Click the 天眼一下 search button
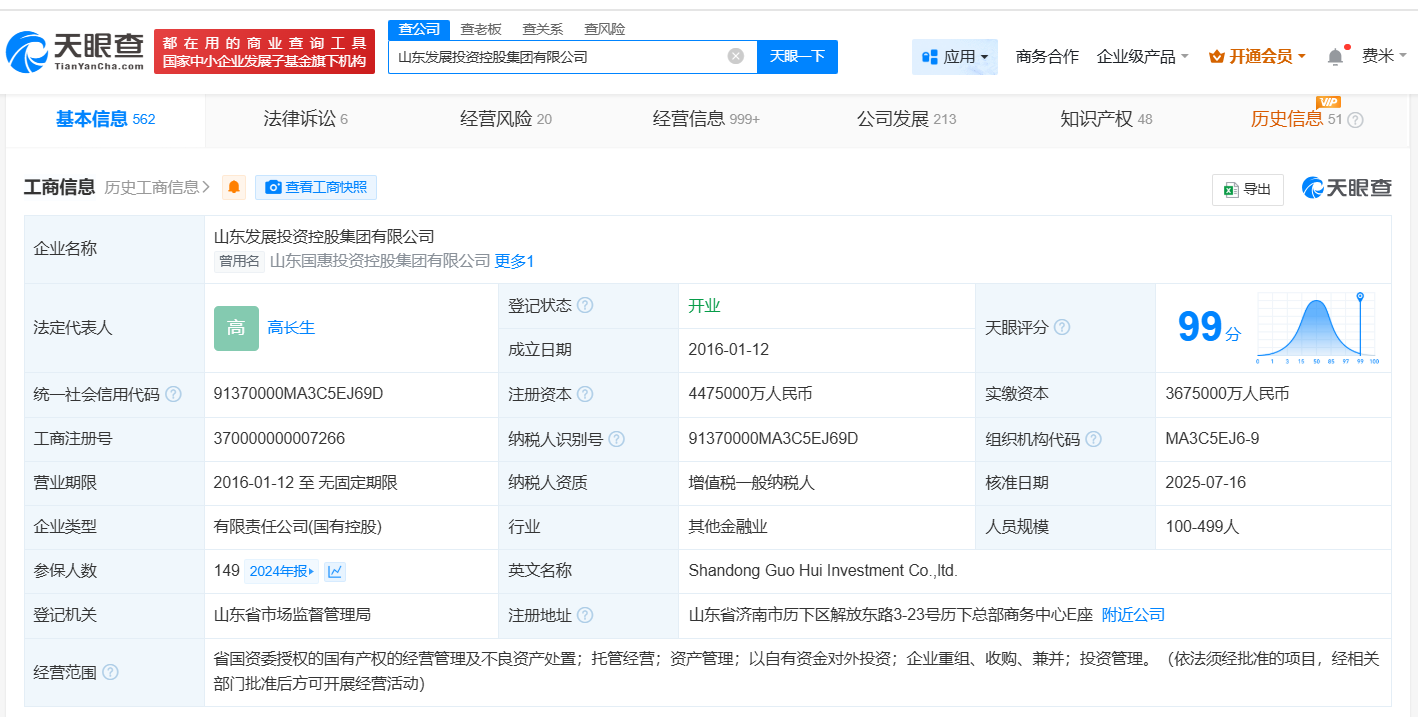The width and height of the screenshot is (1418, 717). [x=797, y=56]
